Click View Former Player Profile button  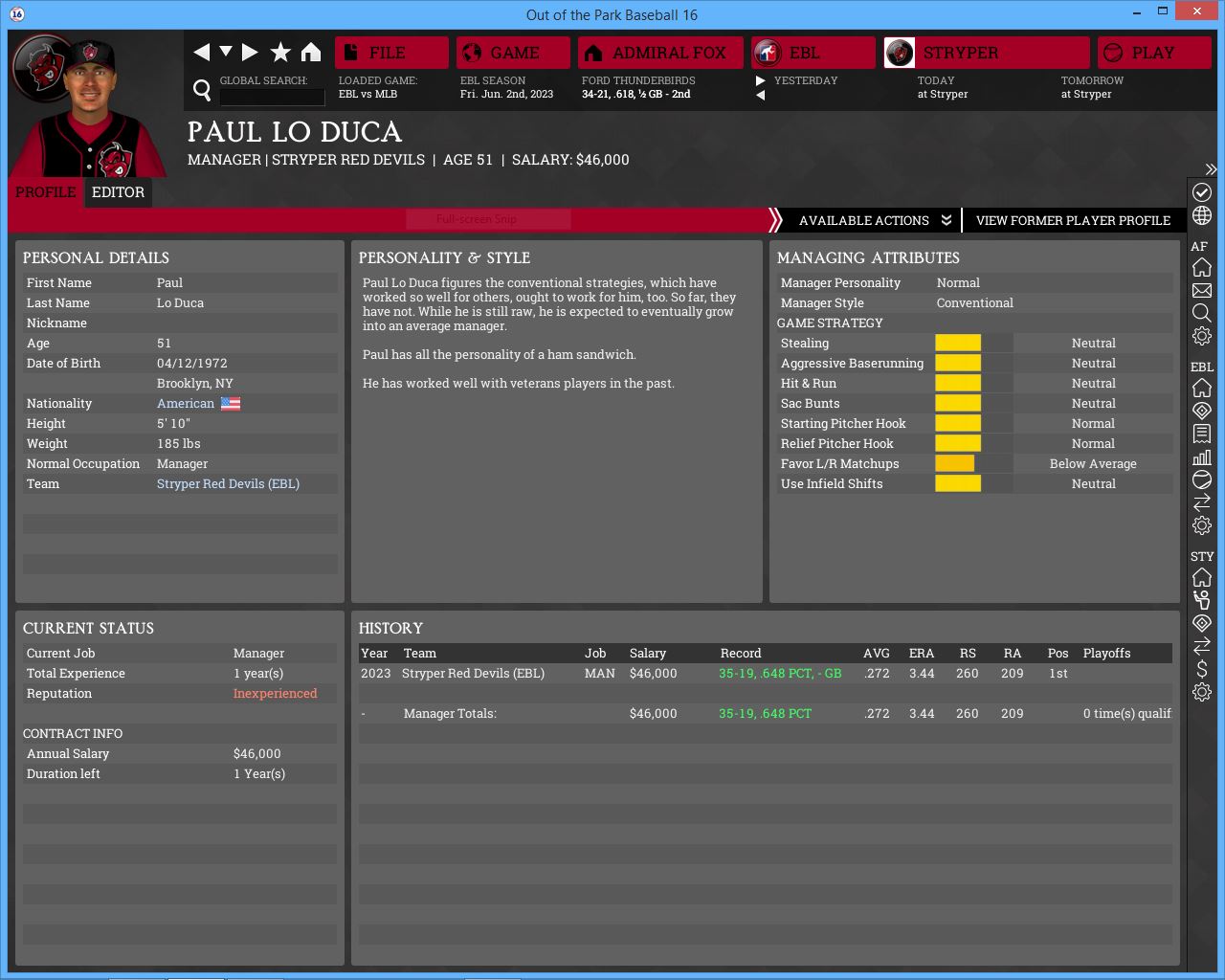click(x=1073, y=220)
